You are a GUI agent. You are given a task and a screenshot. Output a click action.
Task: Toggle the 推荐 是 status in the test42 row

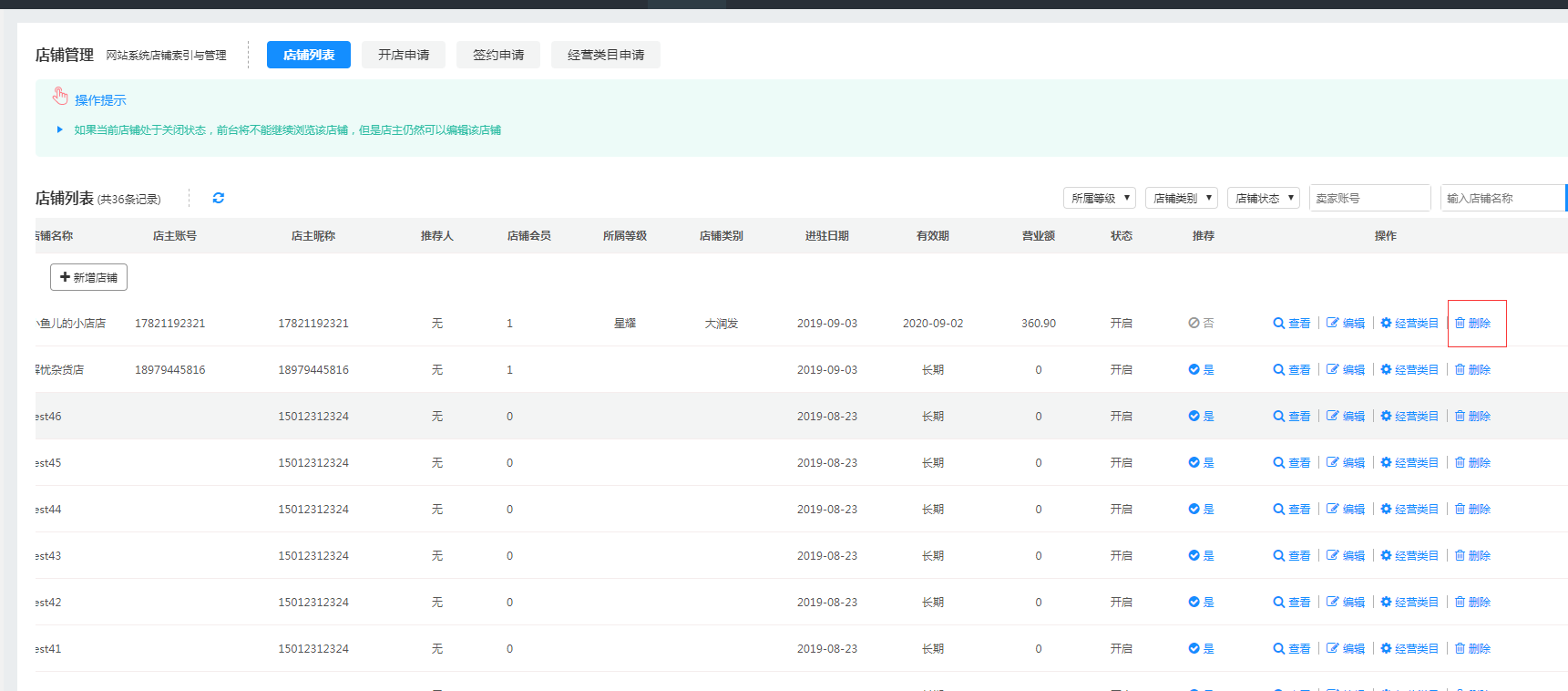(x=1201, y=603)
